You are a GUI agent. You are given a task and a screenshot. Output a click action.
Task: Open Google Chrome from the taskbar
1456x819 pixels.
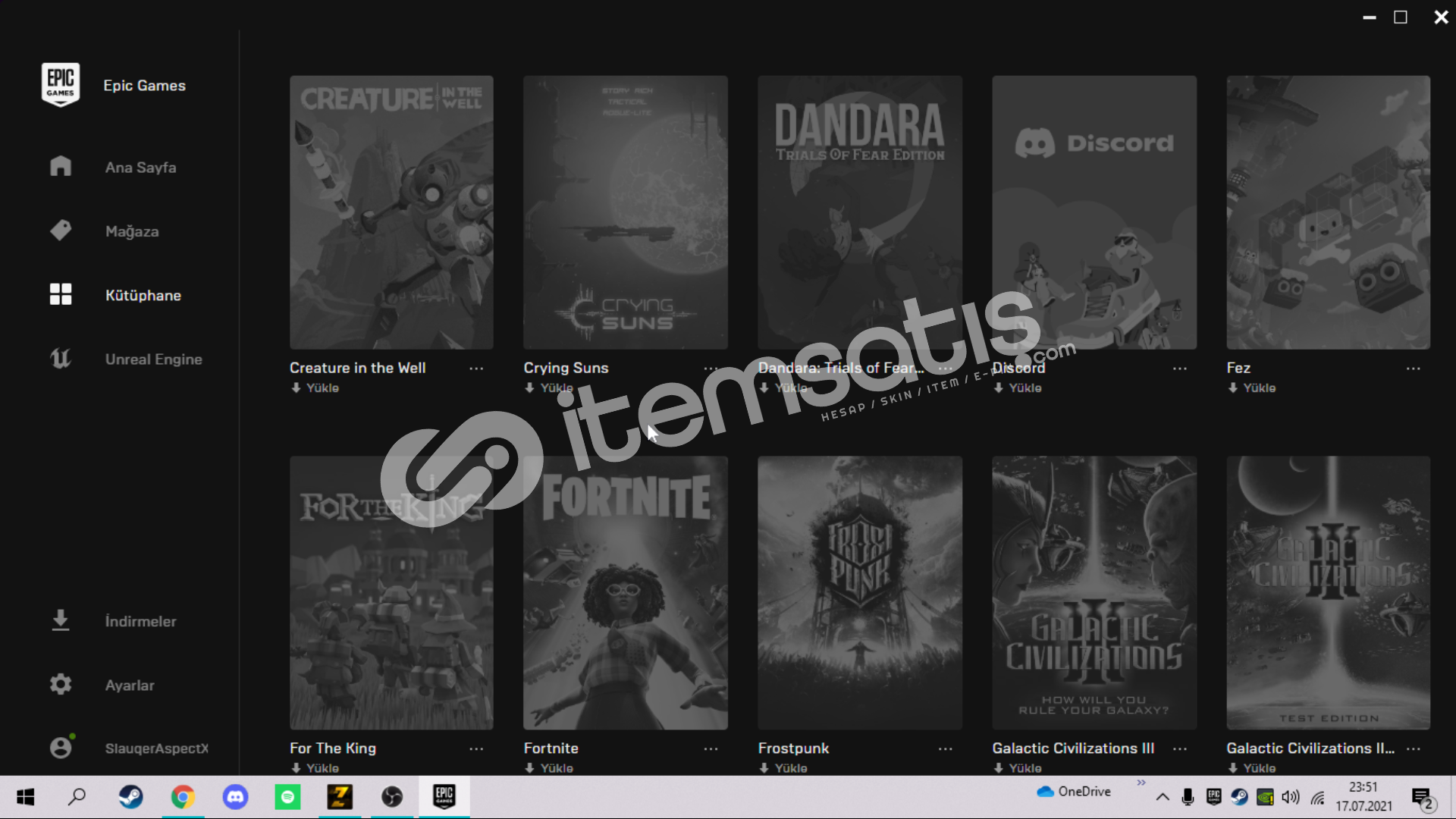coord(183,796)
